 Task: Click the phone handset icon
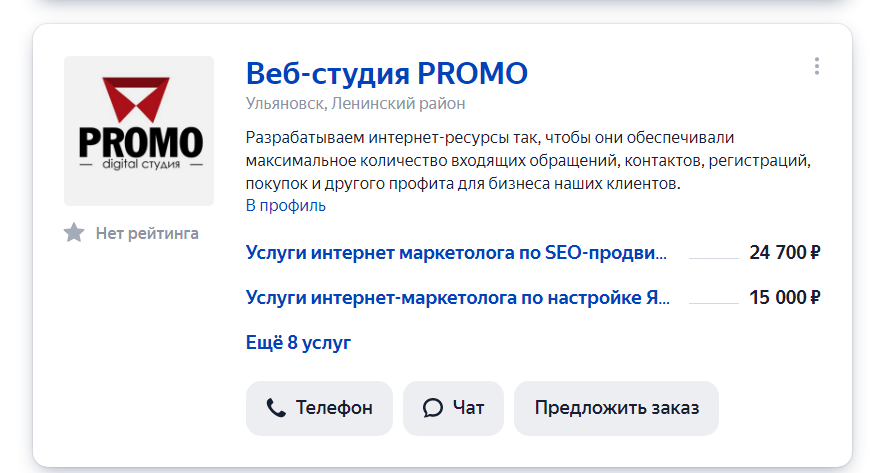(276, 408)
